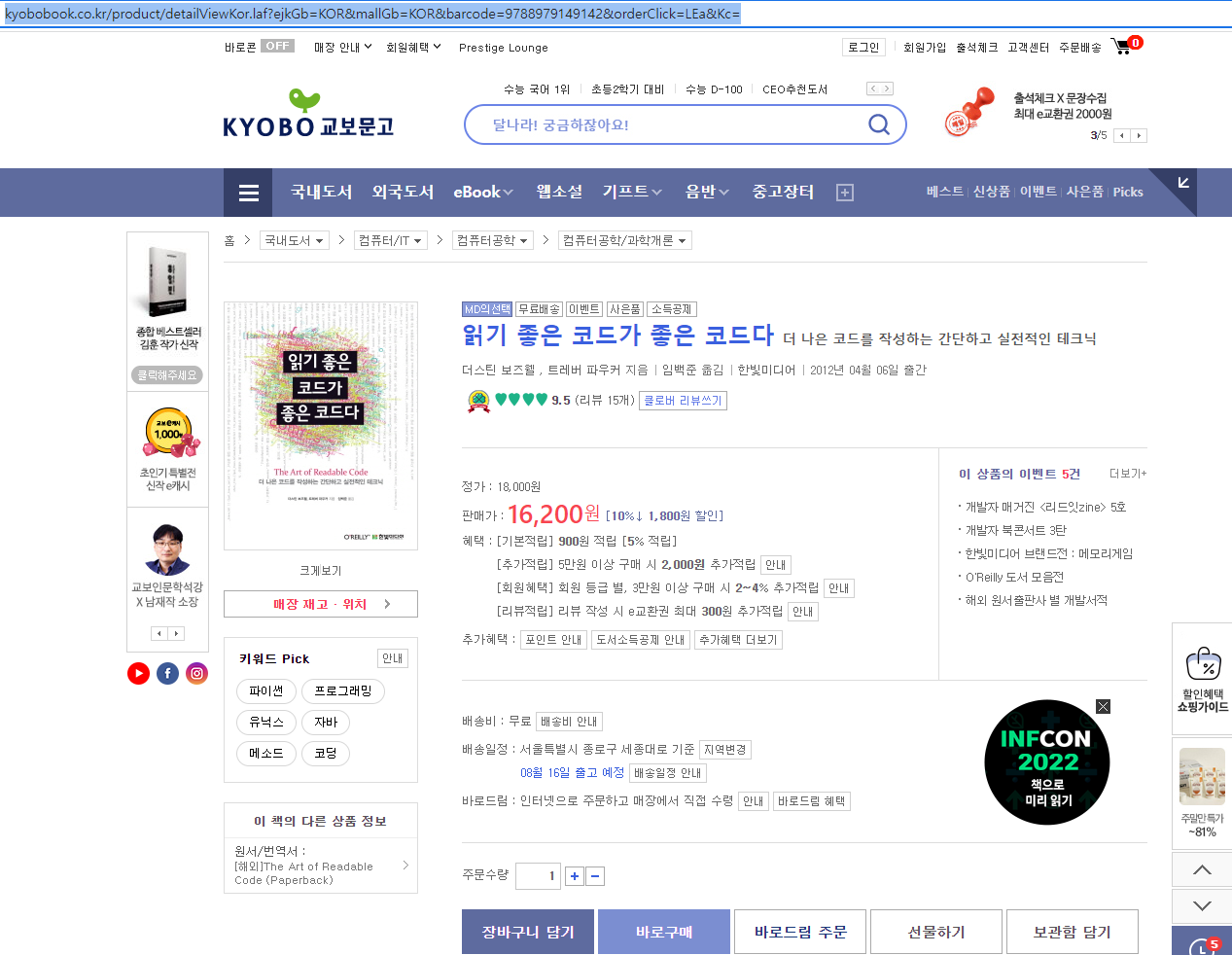Image resolution: width=1232 pixels, height=955 pixels.
Task: Open the 외국도서 navigation tab
Action: pos(403,193)
